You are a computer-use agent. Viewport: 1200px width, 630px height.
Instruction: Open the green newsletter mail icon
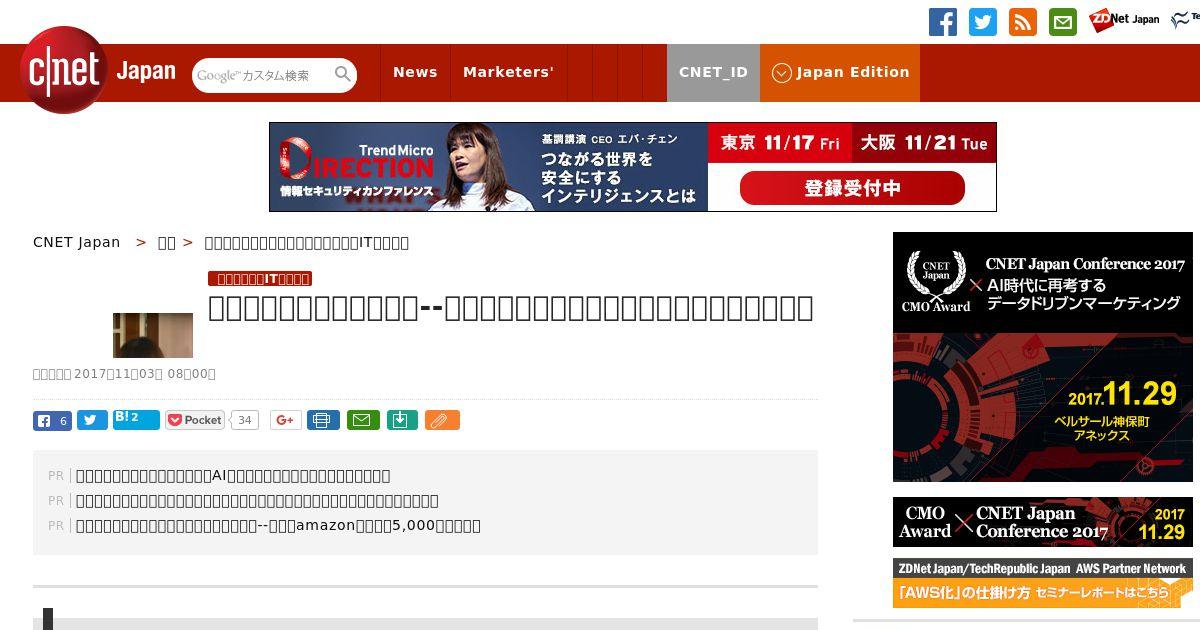[x=1063, y=22]
